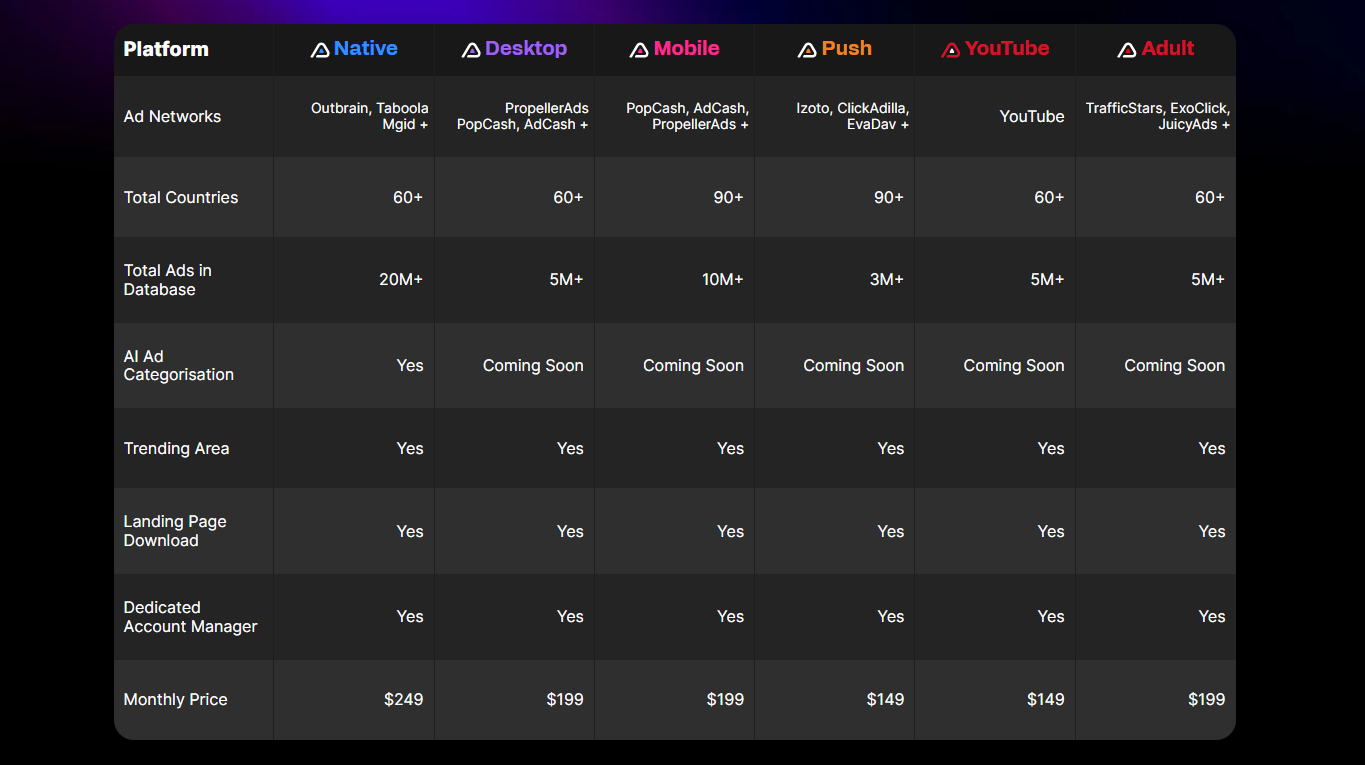
Task: Click the Dedicated Account Manager label
Action: click(x=190, y=617)
